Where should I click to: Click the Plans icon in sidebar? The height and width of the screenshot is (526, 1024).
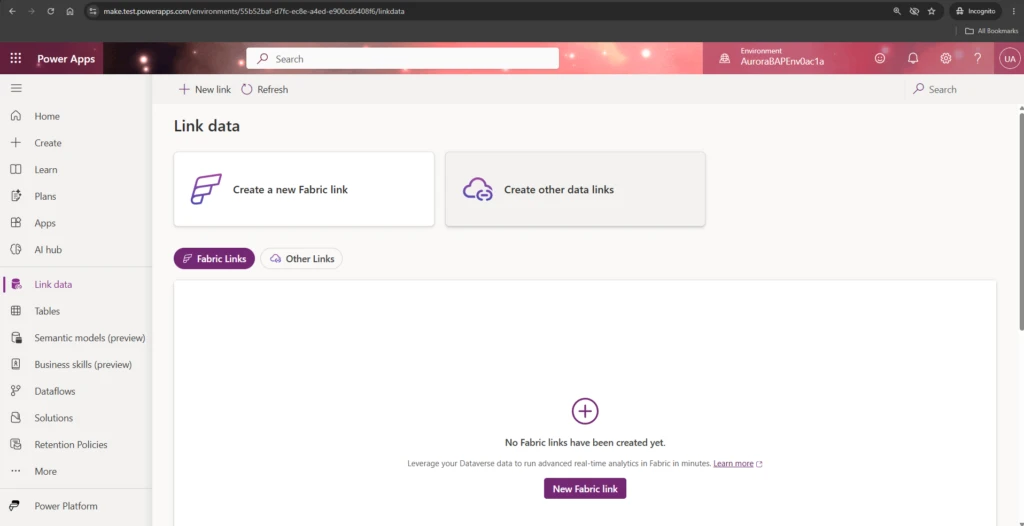16,196
